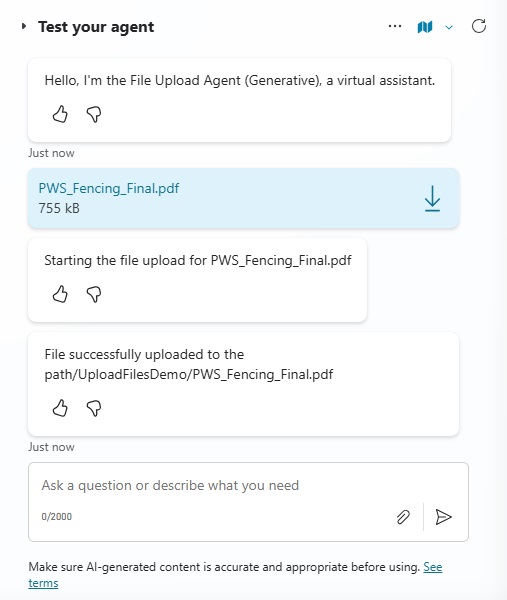Like the Starting the file upload message

point(60,294)
